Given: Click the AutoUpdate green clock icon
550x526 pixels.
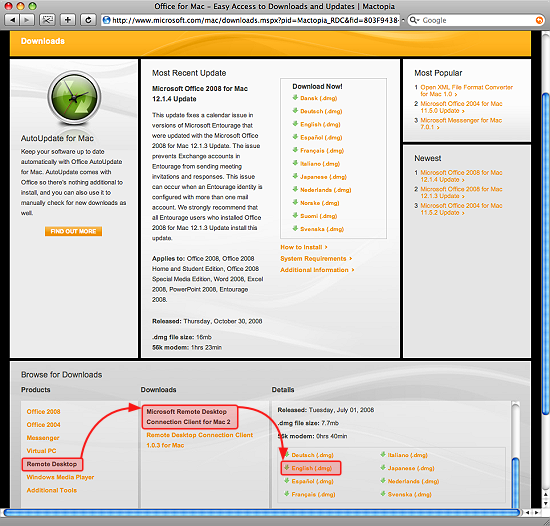Looking at the screenshot, I should pos(74,98).
